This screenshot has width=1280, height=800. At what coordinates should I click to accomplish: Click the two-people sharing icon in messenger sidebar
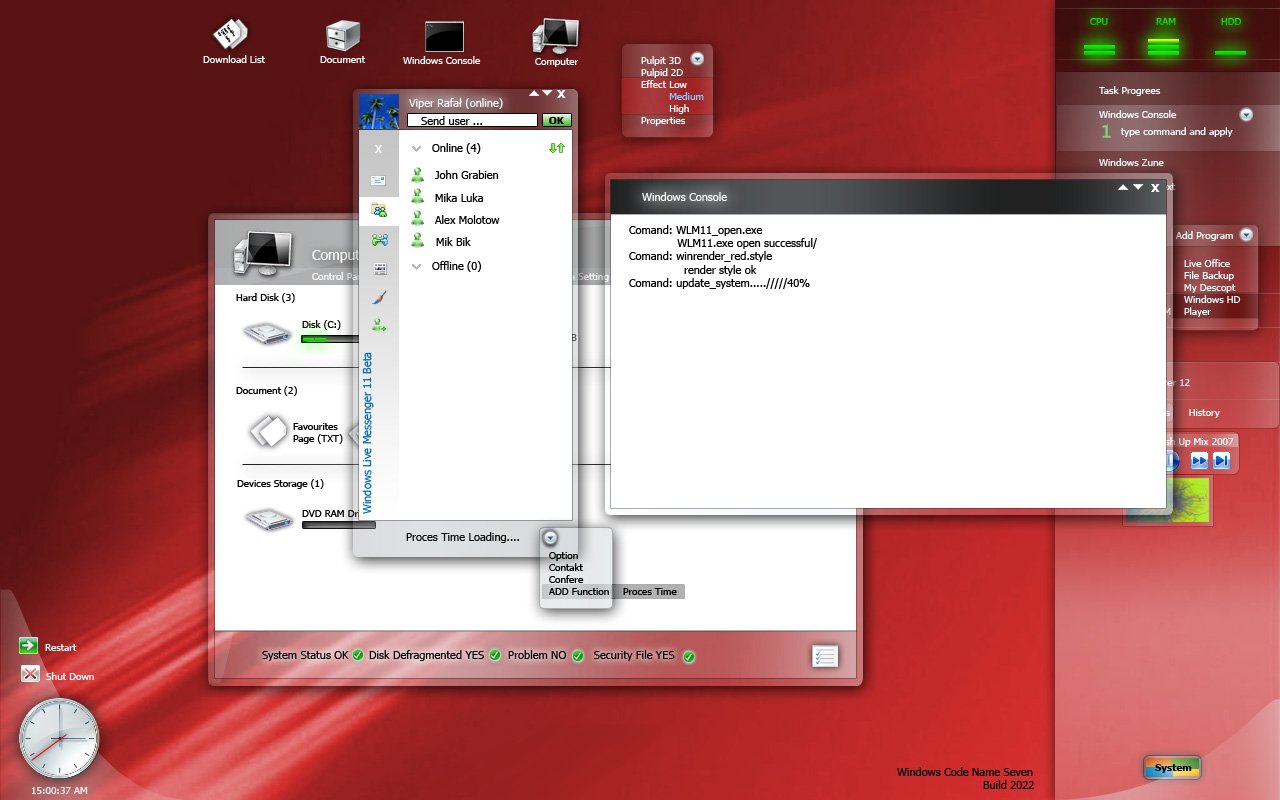[379, 240]
